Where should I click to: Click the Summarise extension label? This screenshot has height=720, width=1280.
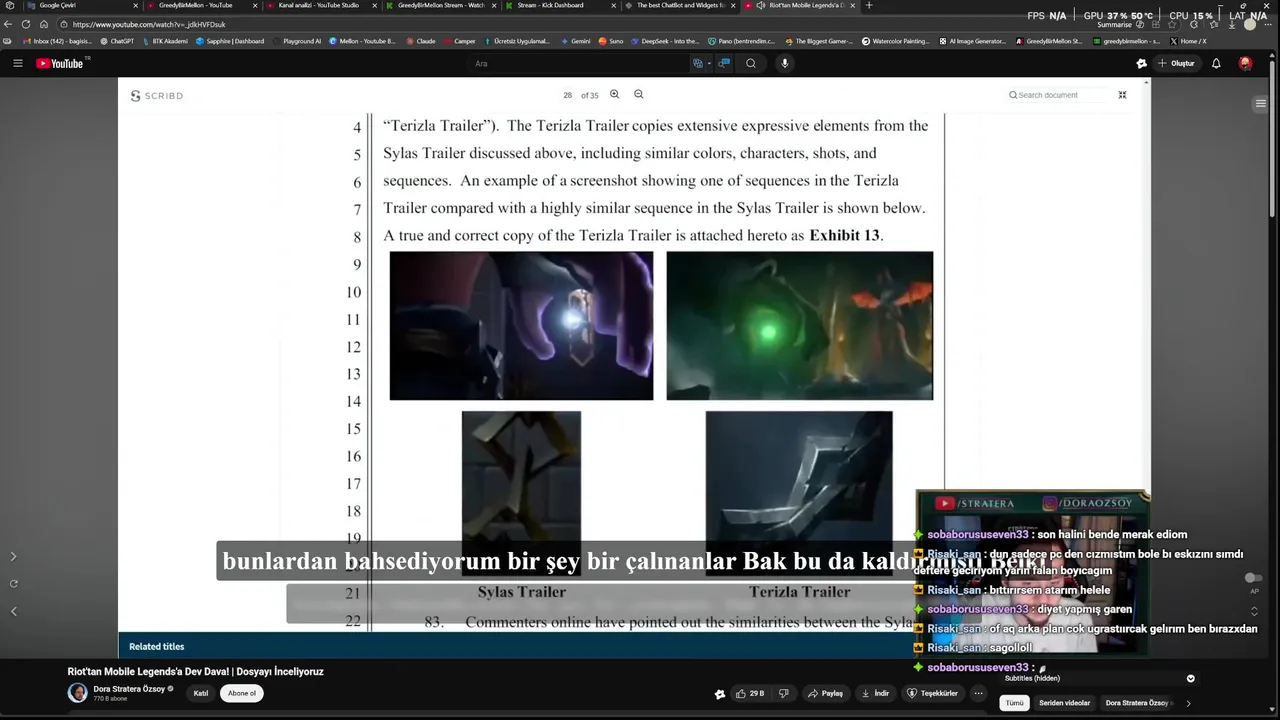pos(1114,24)
